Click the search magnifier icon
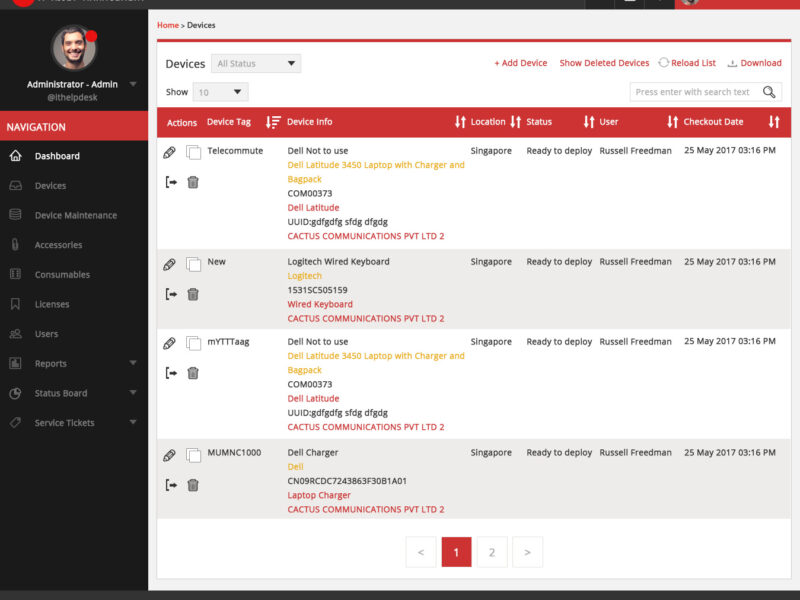This screenshot has width=800, height=600. click(x=769, y=92)
